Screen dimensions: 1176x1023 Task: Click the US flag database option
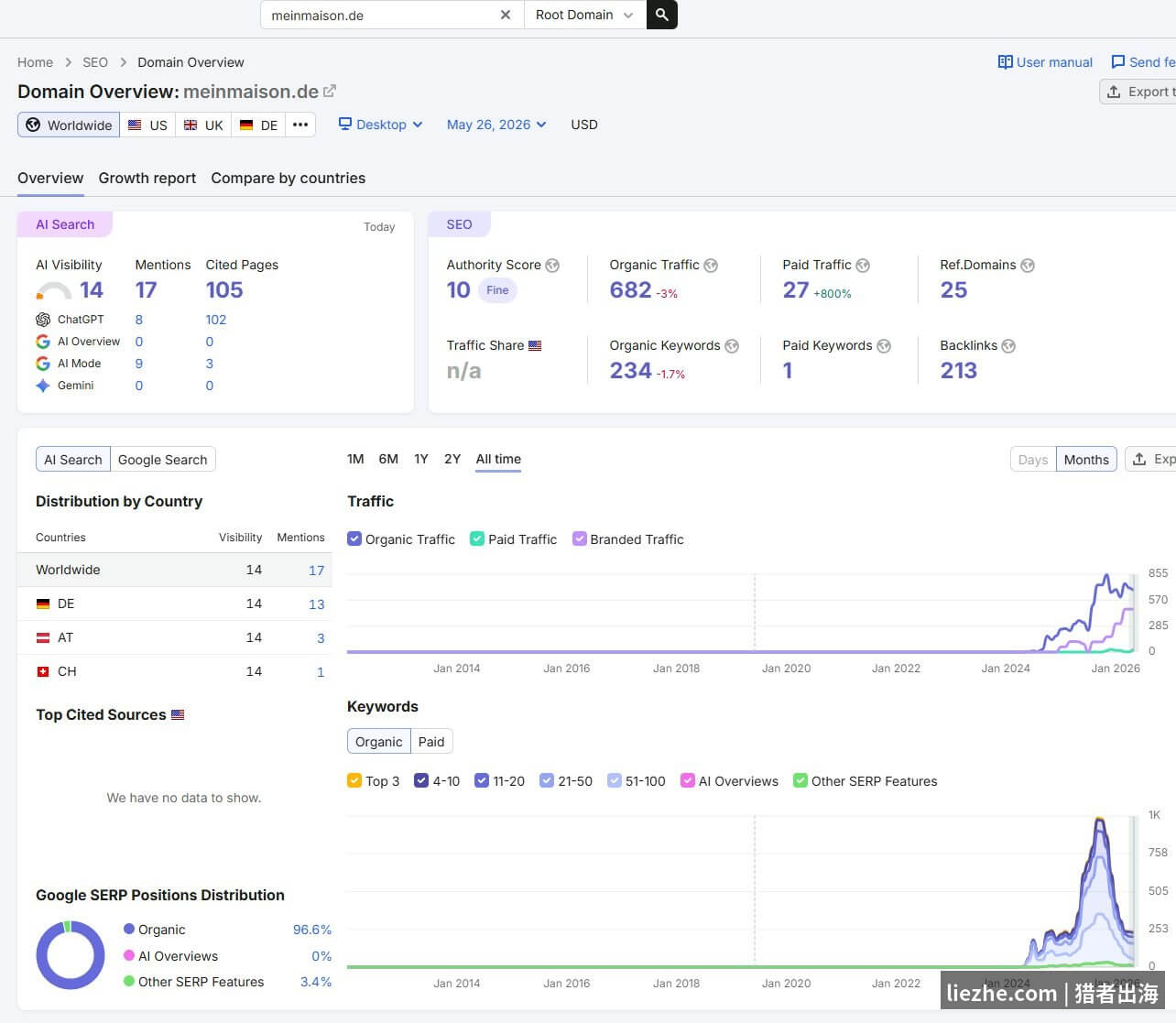click(x=147, y=125)
